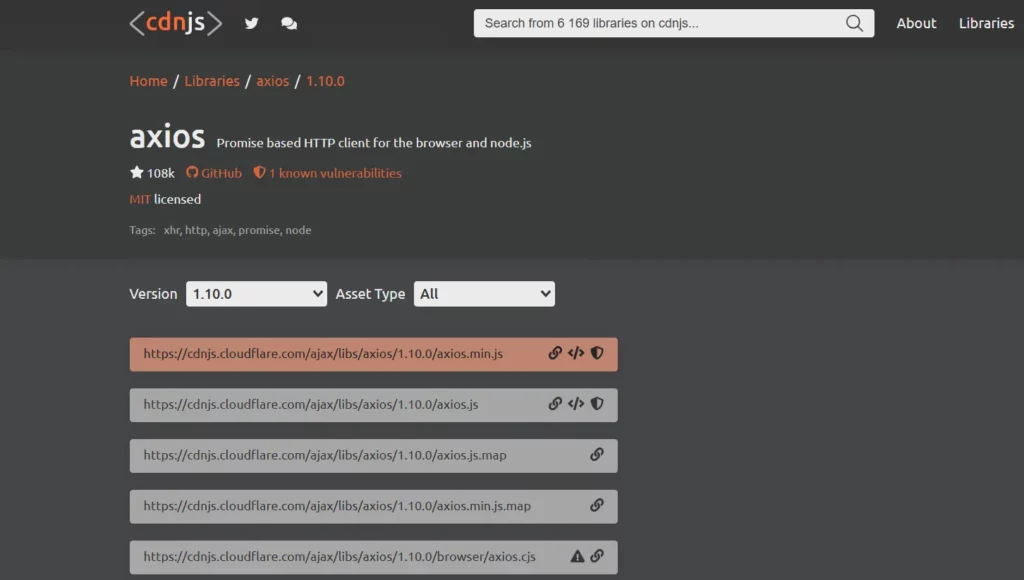Viewport: 1024px width, 580px height.
Task: Open the cdnjs Twitter icon
Action: point(251,24)
